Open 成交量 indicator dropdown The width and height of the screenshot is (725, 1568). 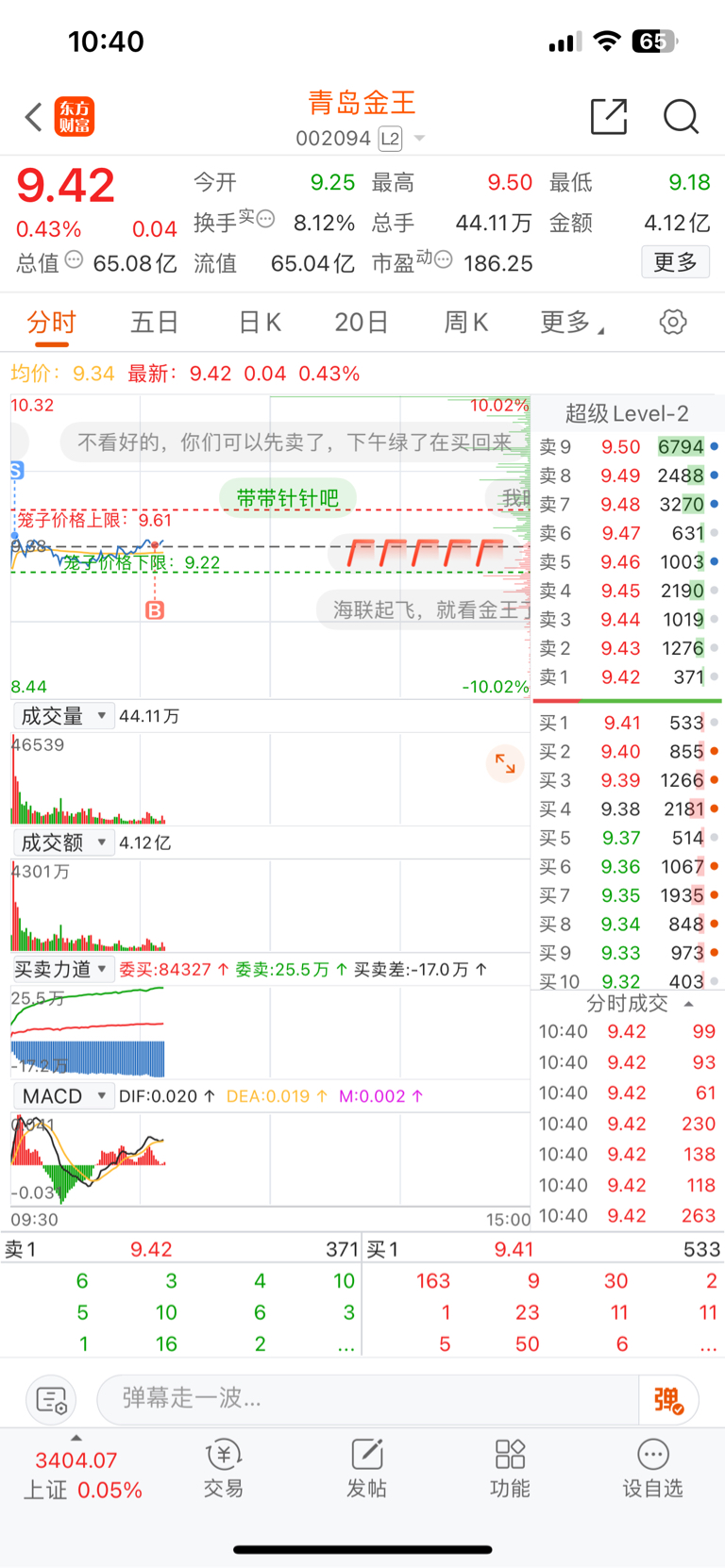click(63, 716)
